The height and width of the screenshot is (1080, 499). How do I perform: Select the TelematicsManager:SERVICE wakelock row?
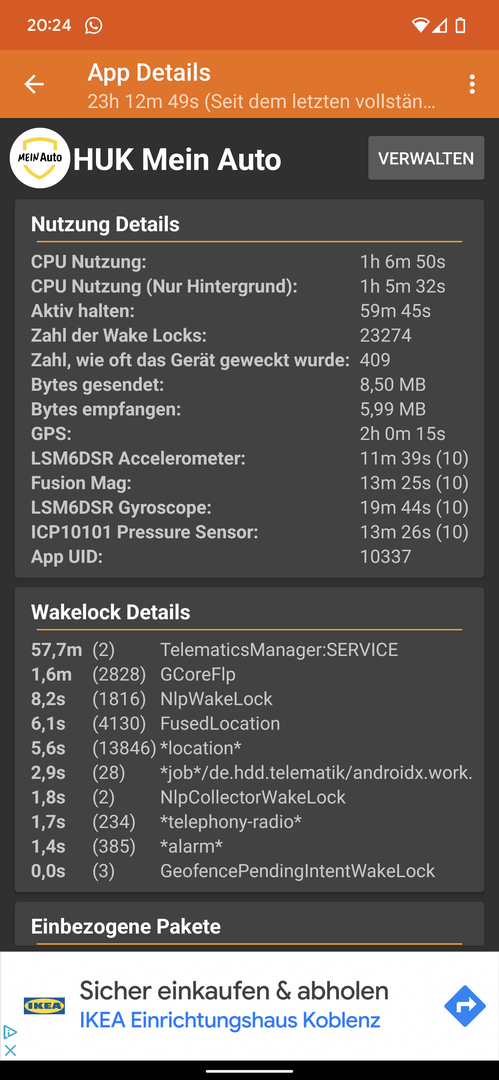pos(249,650)
